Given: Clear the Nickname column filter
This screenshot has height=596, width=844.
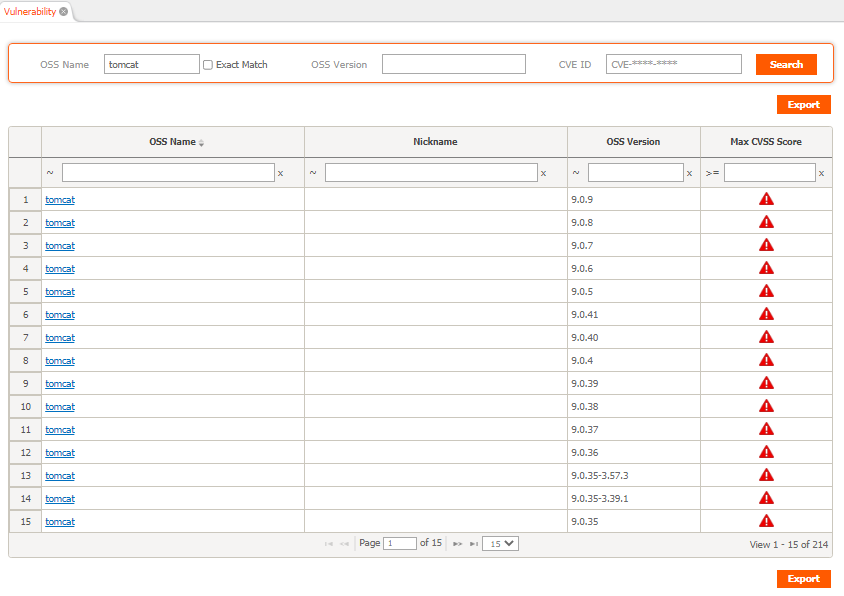Looking at the screenshot, I should (x=544, y=173).
